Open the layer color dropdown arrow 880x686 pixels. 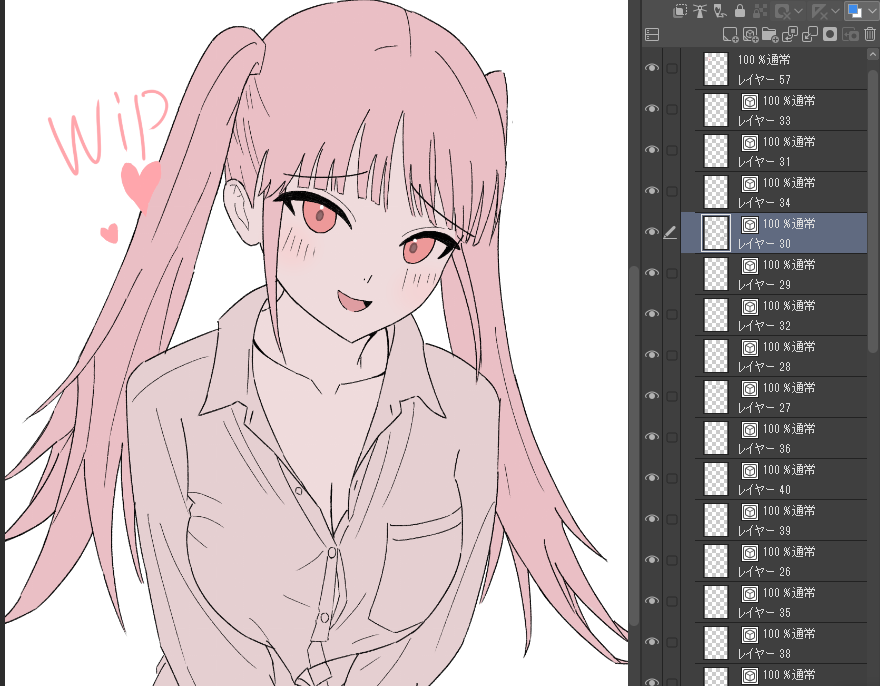(872, 11)
